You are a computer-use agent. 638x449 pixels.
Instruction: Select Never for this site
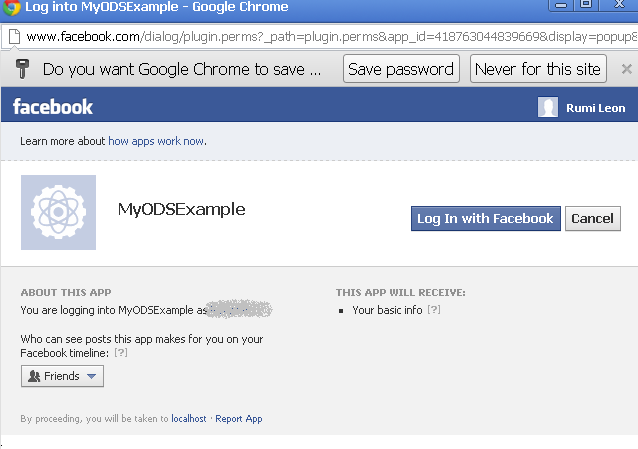[539, 69]
